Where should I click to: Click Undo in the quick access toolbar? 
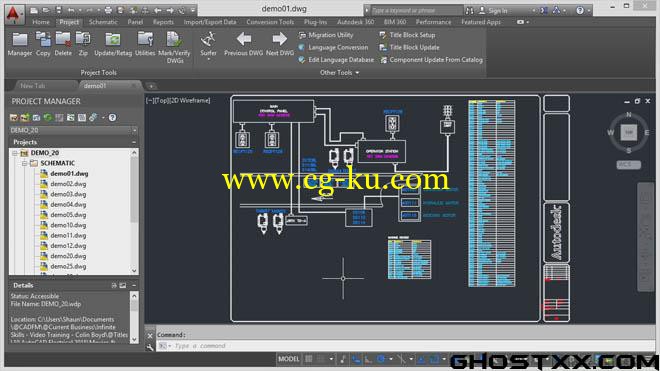(71, 10)
